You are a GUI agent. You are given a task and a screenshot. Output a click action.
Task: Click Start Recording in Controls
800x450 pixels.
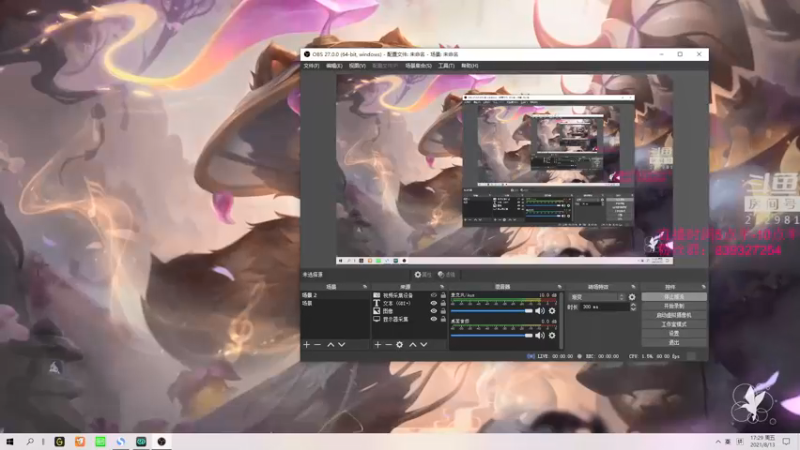pos(674,306)
